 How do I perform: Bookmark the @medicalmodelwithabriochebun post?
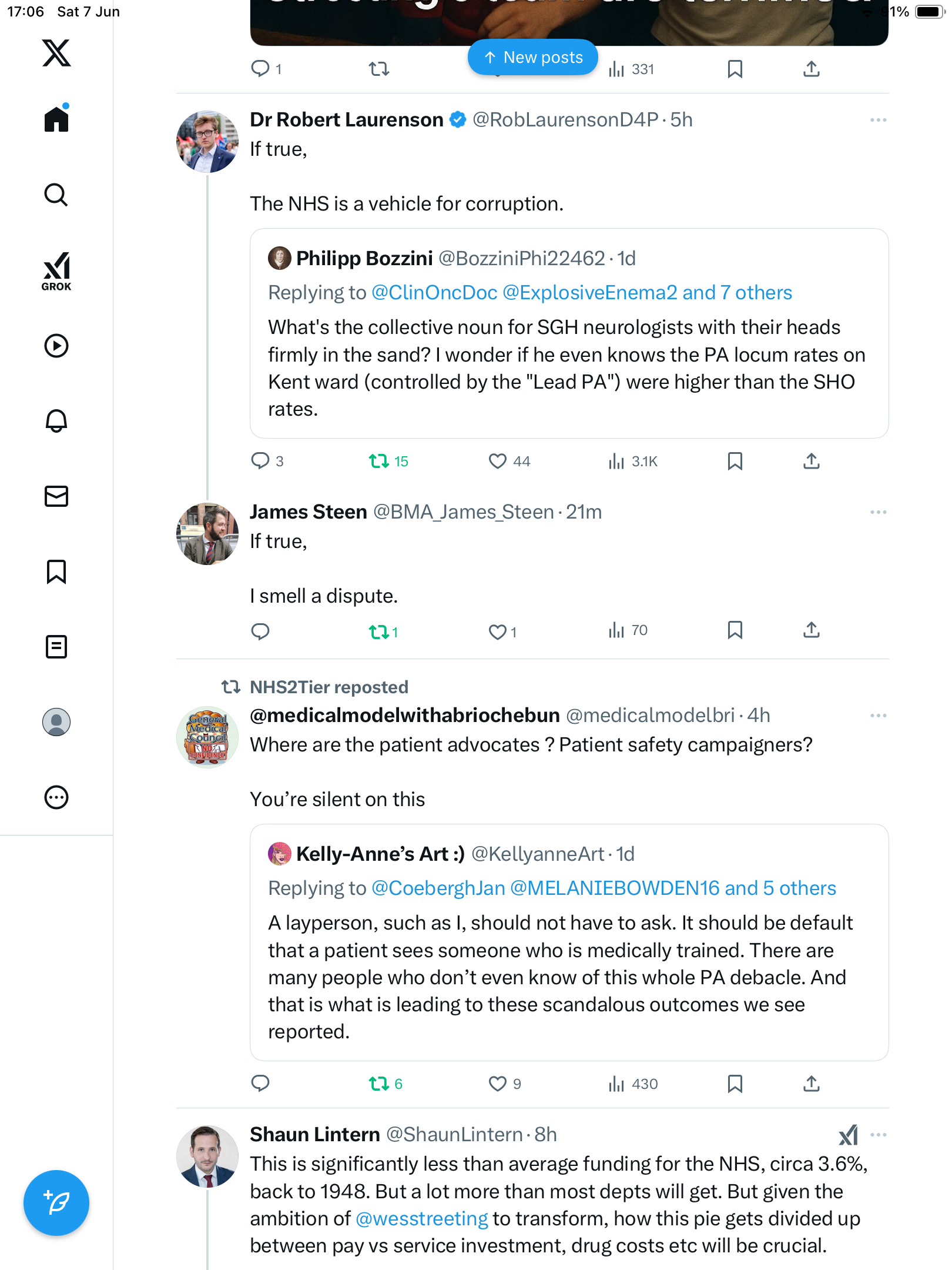click(x=735, y=1084)
